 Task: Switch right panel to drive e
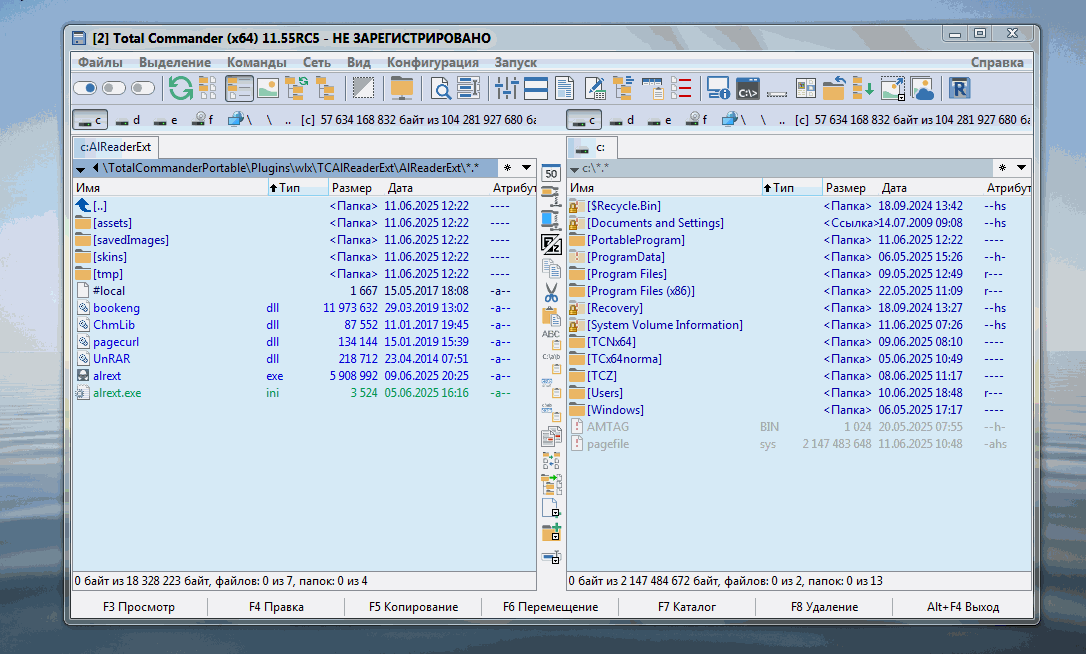click(x=659, y=120)
